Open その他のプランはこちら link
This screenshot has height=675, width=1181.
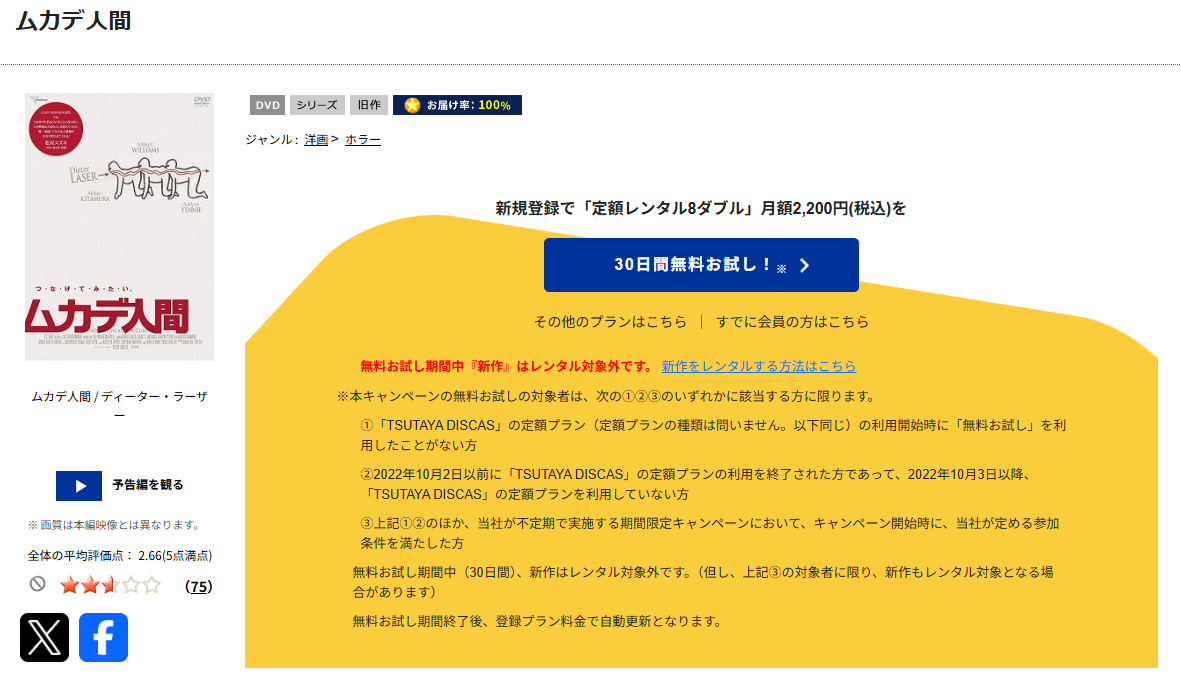[610, 322]
